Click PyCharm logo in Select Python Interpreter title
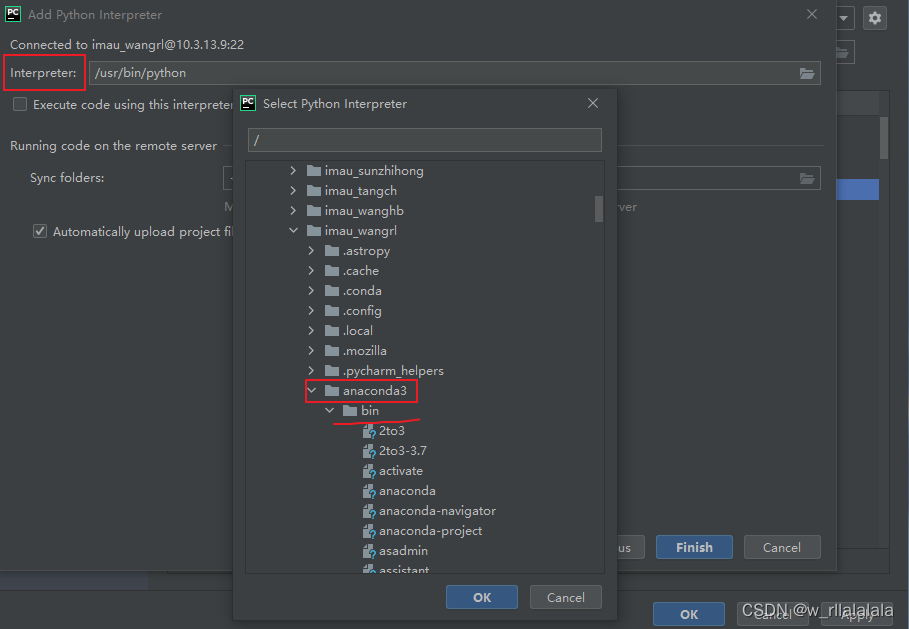Screen dimensions: 909x629 coord(248,103)
